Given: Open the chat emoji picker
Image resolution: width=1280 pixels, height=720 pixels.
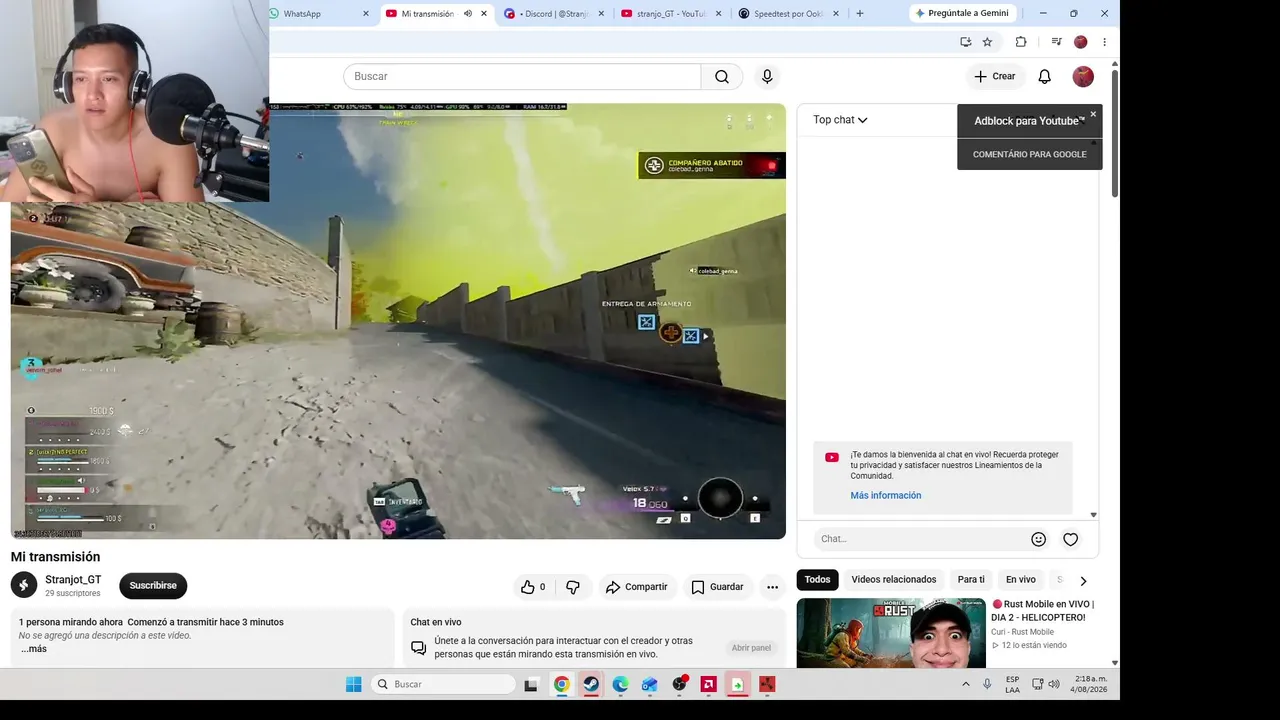Looking at the screenshot, I should click(x=1038, y=539).
